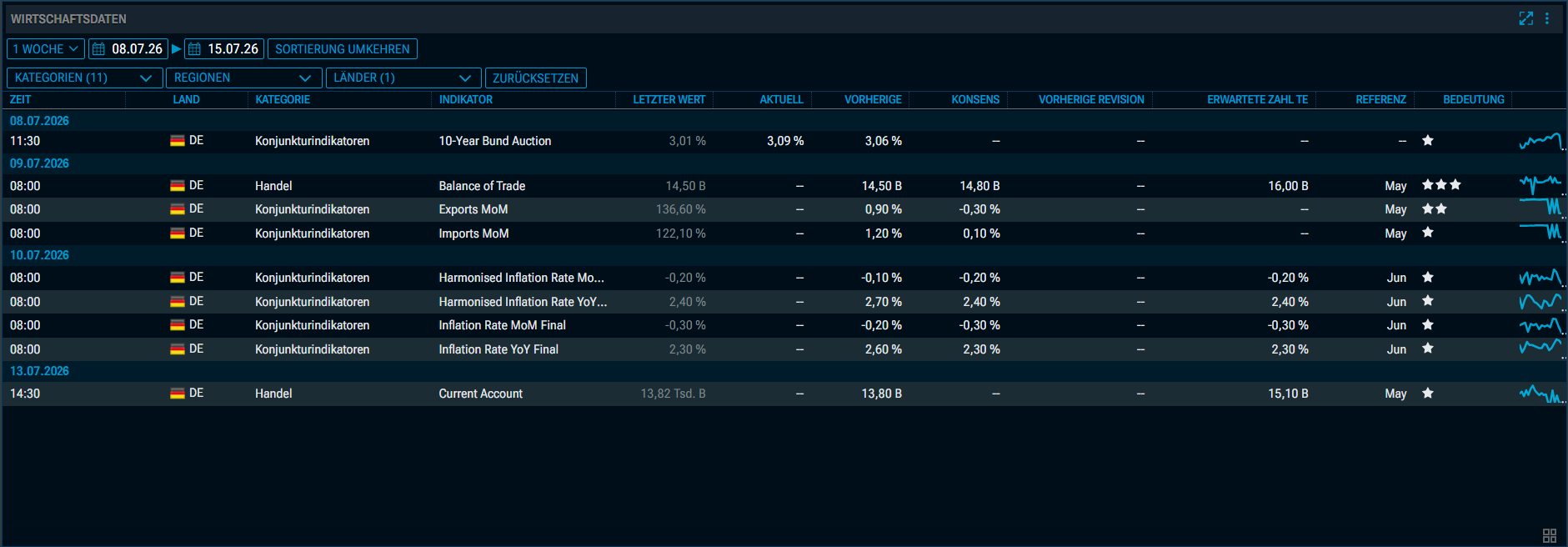Open the Inflation Rate YoY Final sparkline
This screenshot has width=1568, height=547.
(1540, 349)
